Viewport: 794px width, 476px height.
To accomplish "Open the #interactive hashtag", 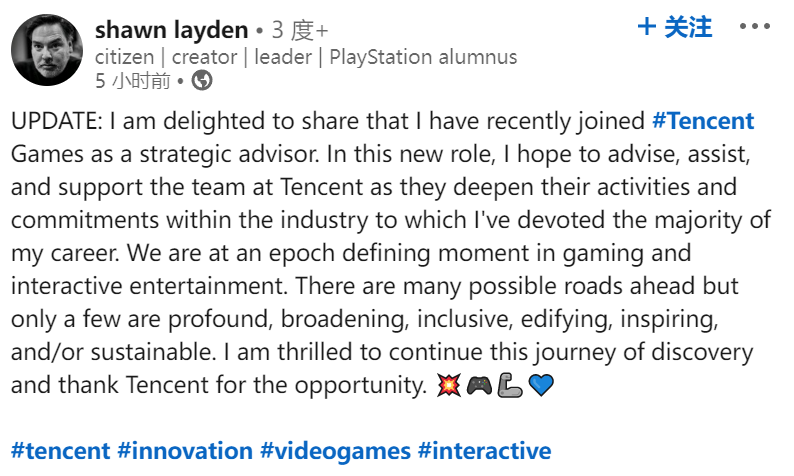I will 484,449.
